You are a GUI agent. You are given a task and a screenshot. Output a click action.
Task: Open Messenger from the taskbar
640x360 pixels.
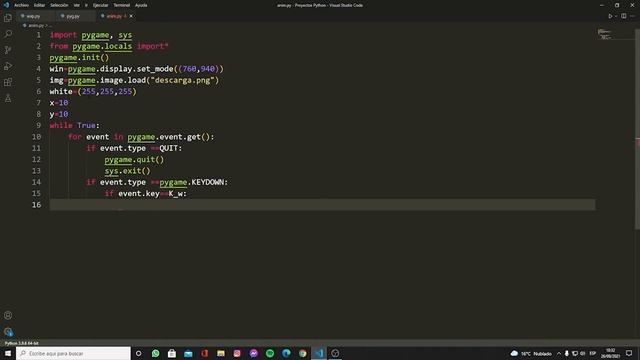click(x=253, y=353)
